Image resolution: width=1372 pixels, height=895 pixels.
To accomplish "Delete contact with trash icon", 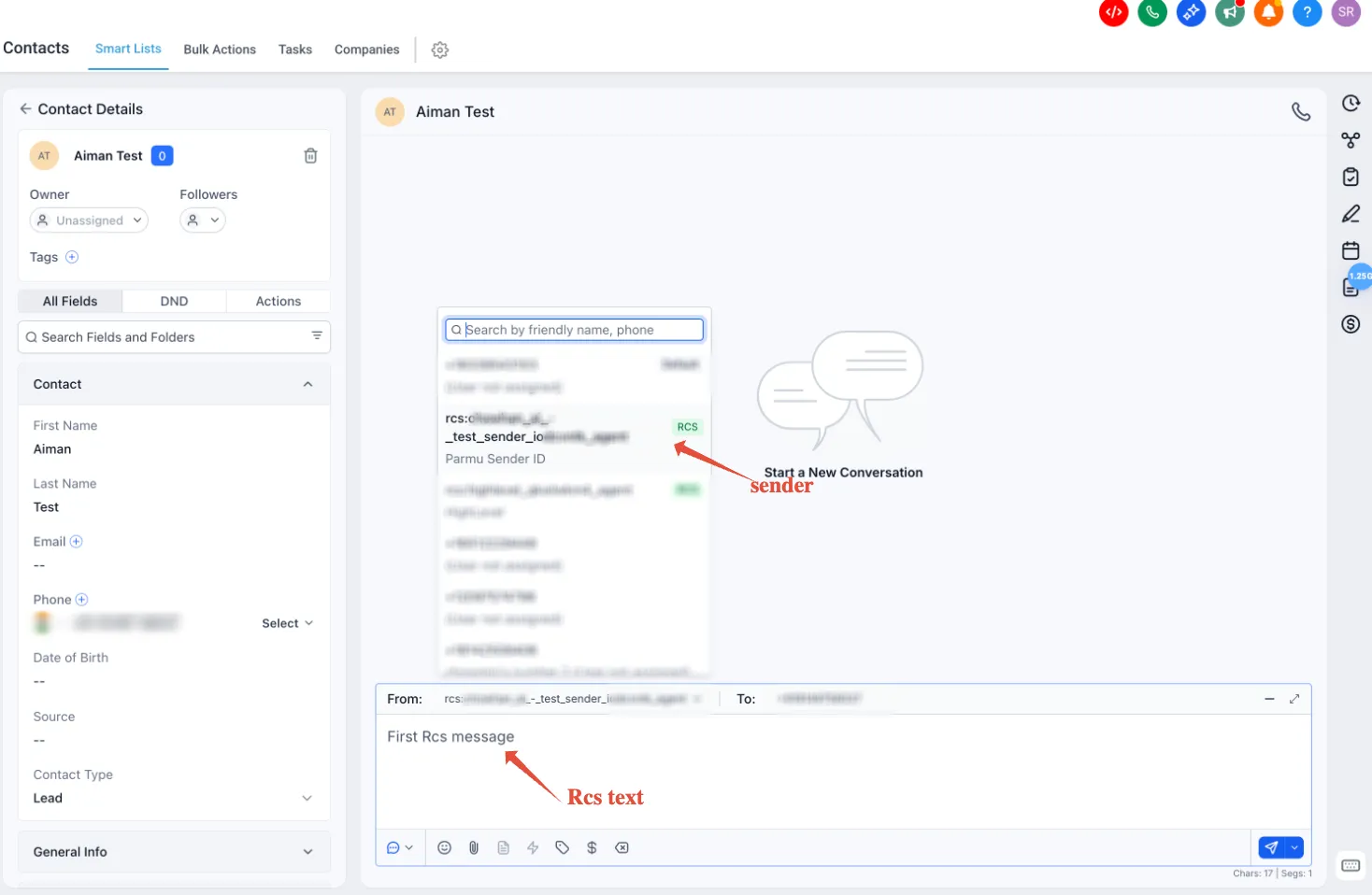I will pos(311,156).
